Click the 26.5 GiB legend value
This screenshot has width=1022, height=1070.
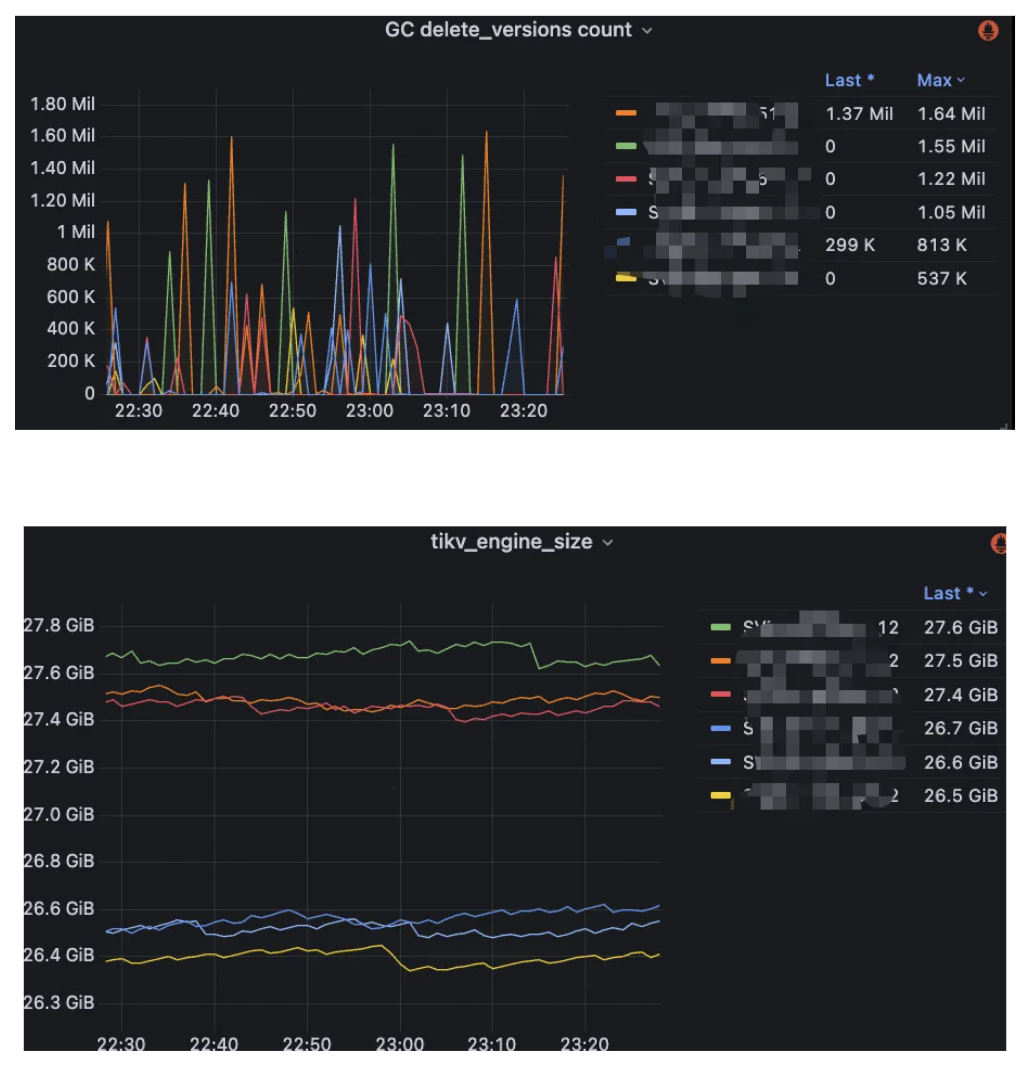click(x=961, y=796)
